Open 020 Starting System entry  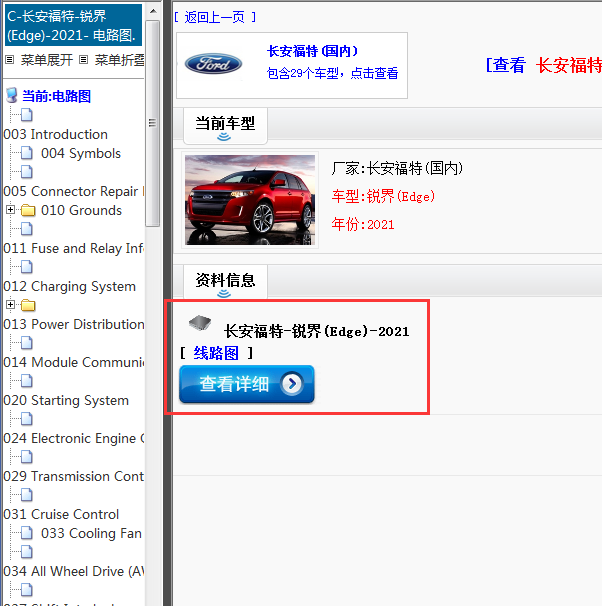coord(66,400)
